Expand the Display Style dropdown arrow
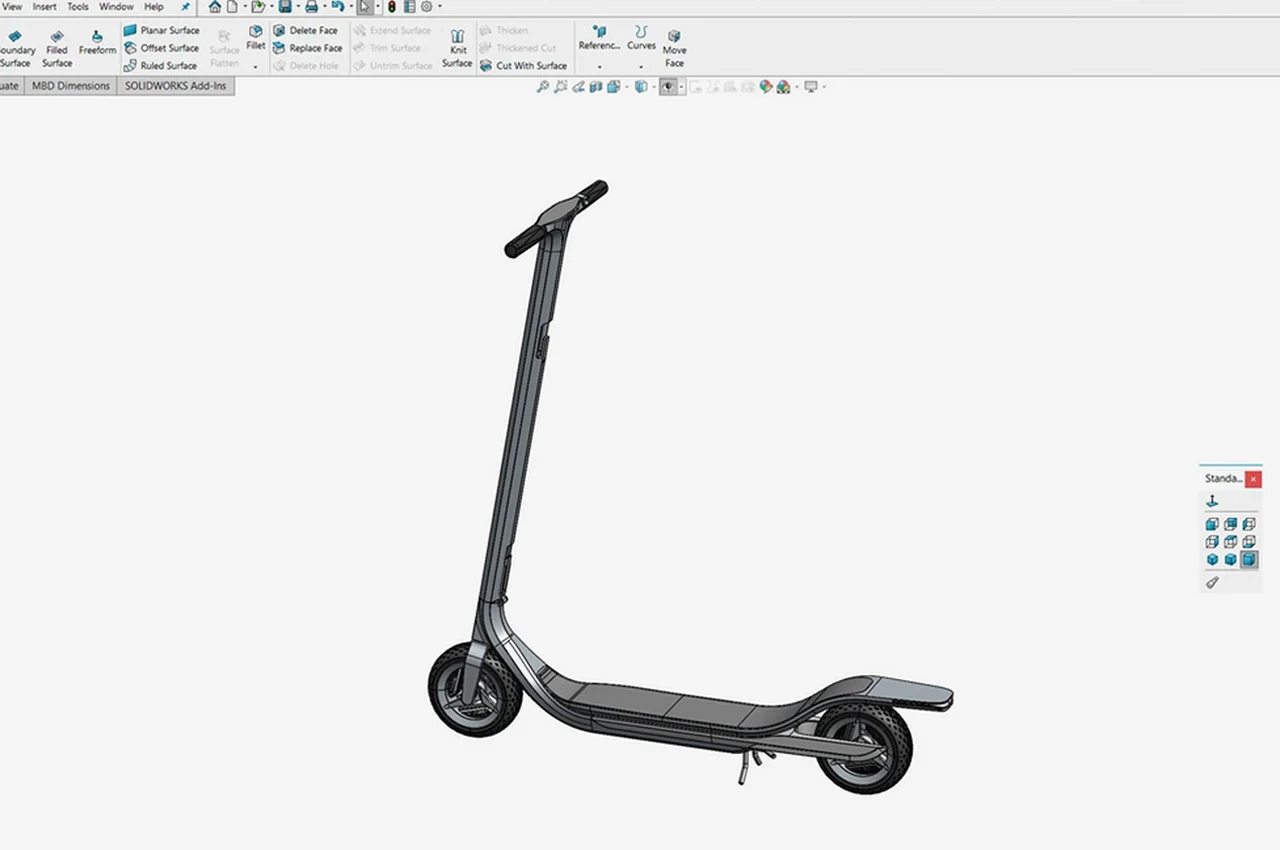 654,86
